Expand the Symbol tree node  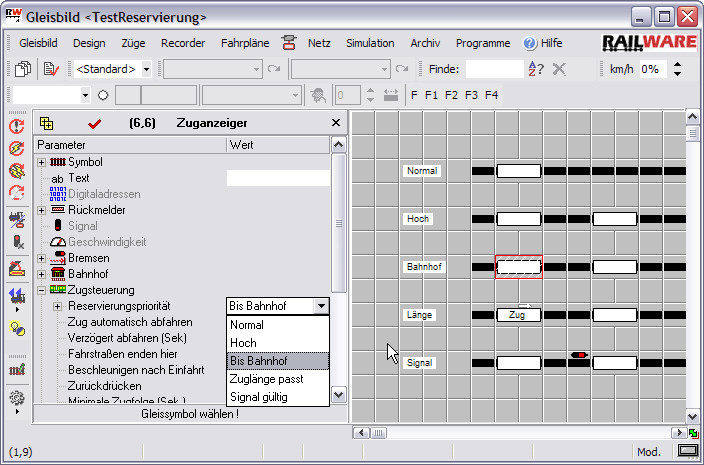click(x=41, y=162)
